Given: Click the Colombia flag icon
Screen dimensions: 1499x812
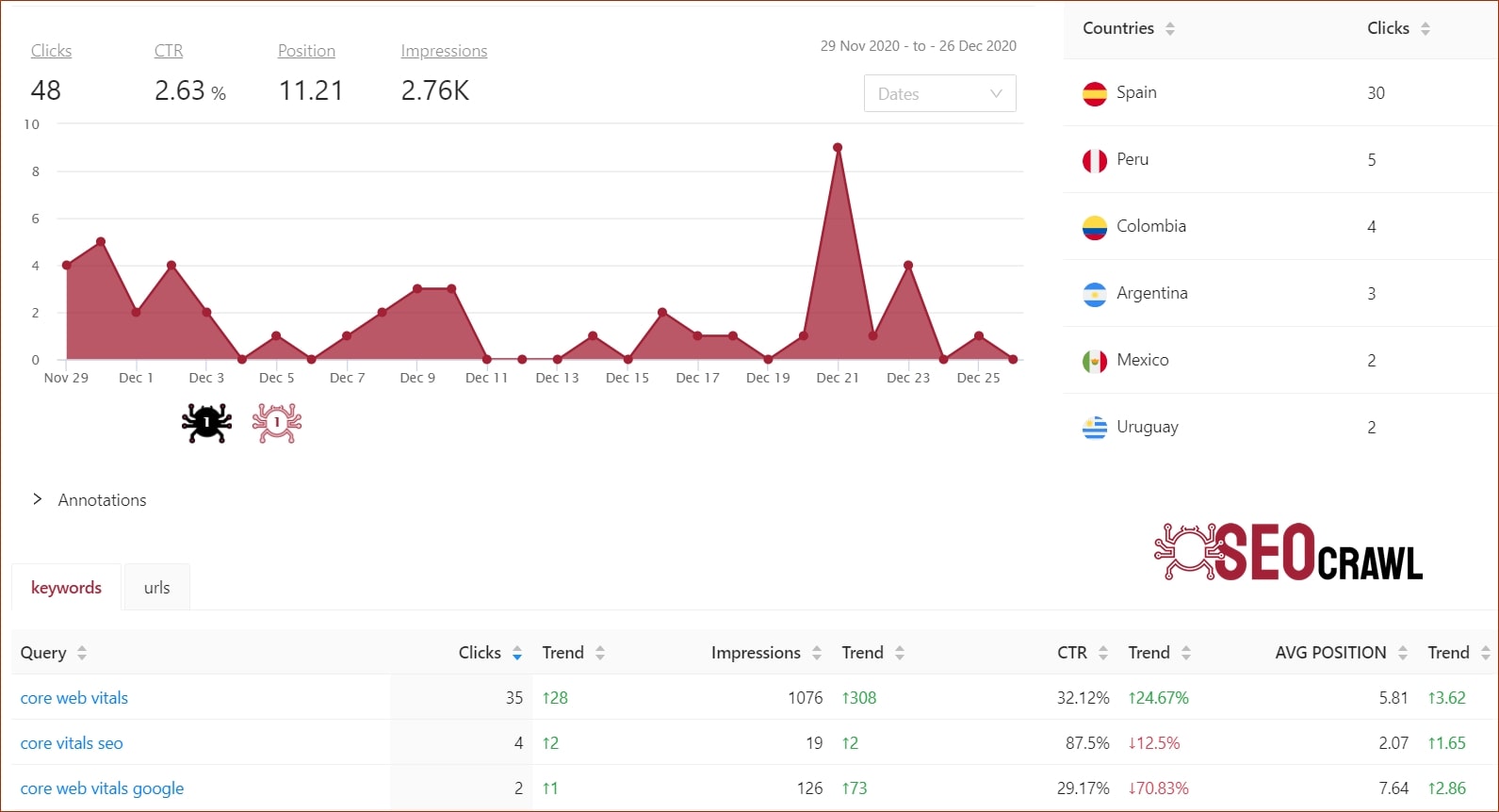Looking at the screenshot, I should [x=1094, y=227].
